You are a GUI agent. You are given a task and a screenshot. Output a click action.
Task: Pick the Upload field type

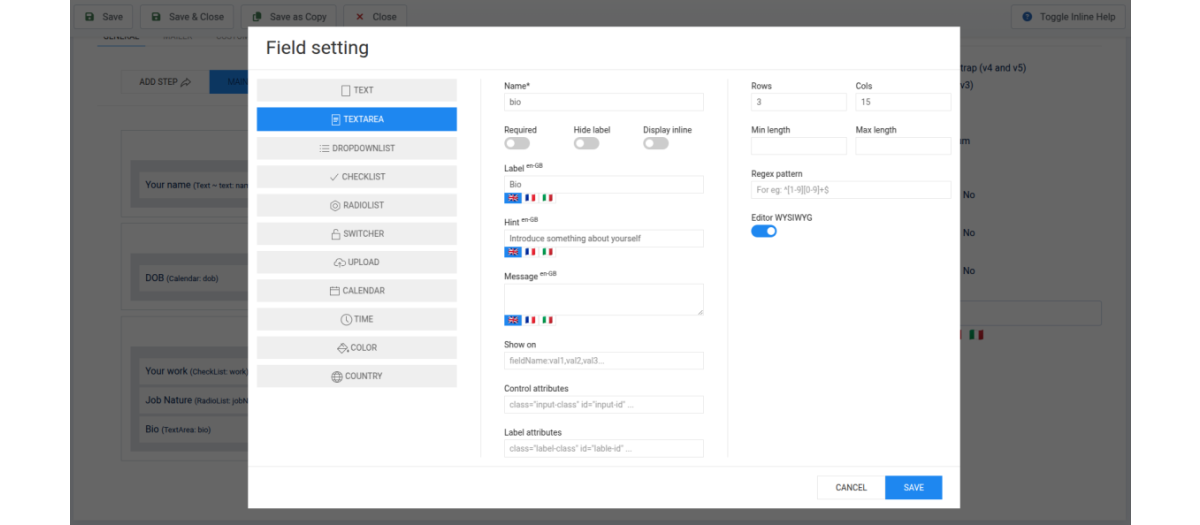(356, 262)
